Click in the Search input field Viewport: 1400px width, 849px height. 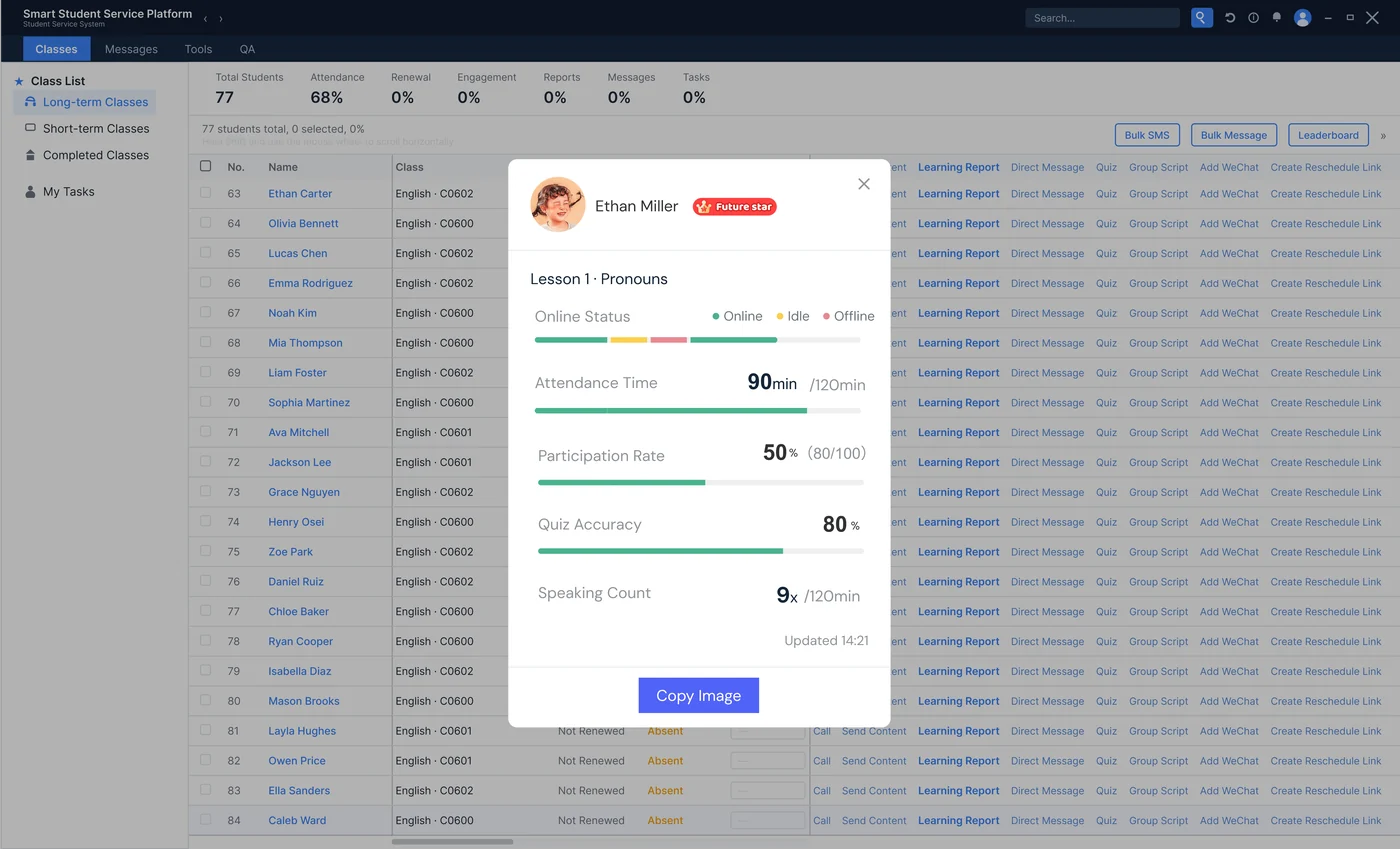click(1103, 18)
